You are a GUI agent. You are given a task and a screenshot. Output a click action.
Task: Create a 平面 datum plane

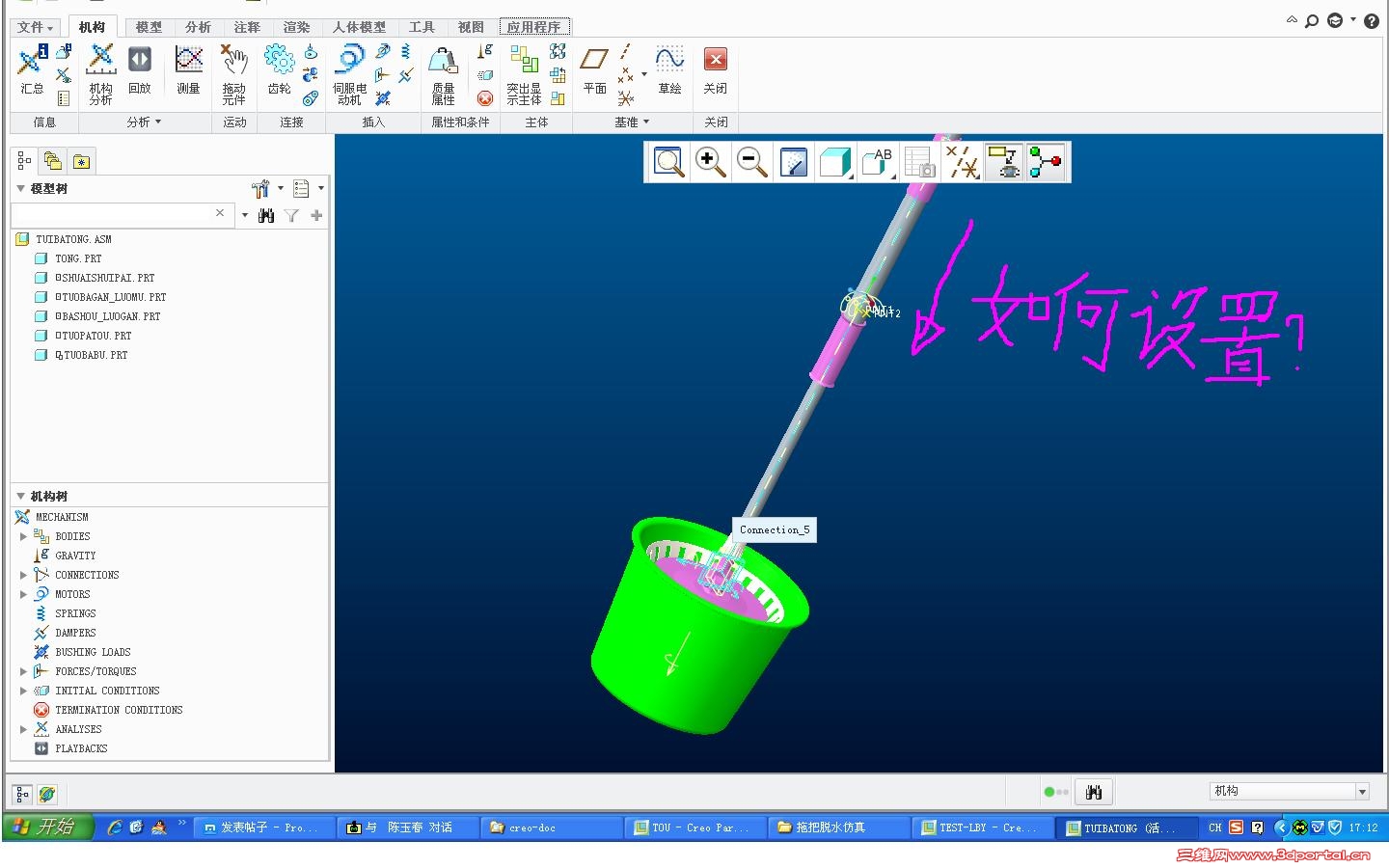(594, 70)
